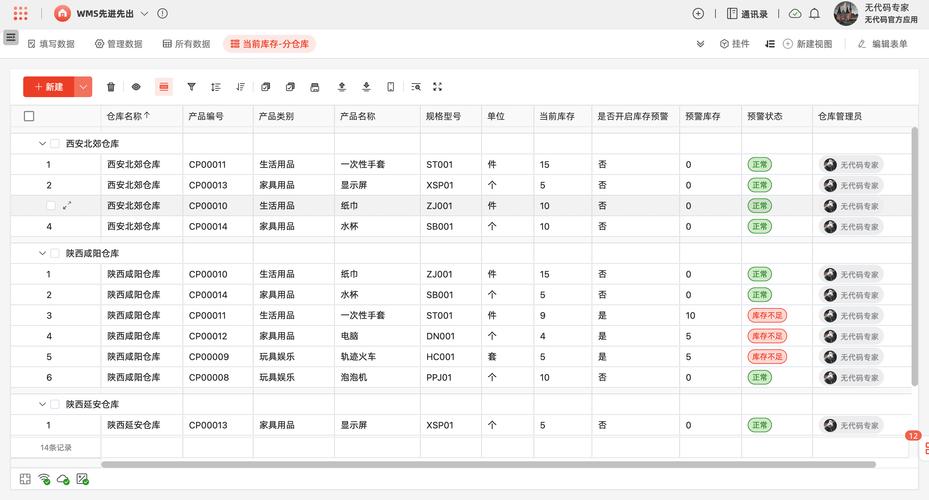Open the 无代码专家 user avatar

pos(845,13)
